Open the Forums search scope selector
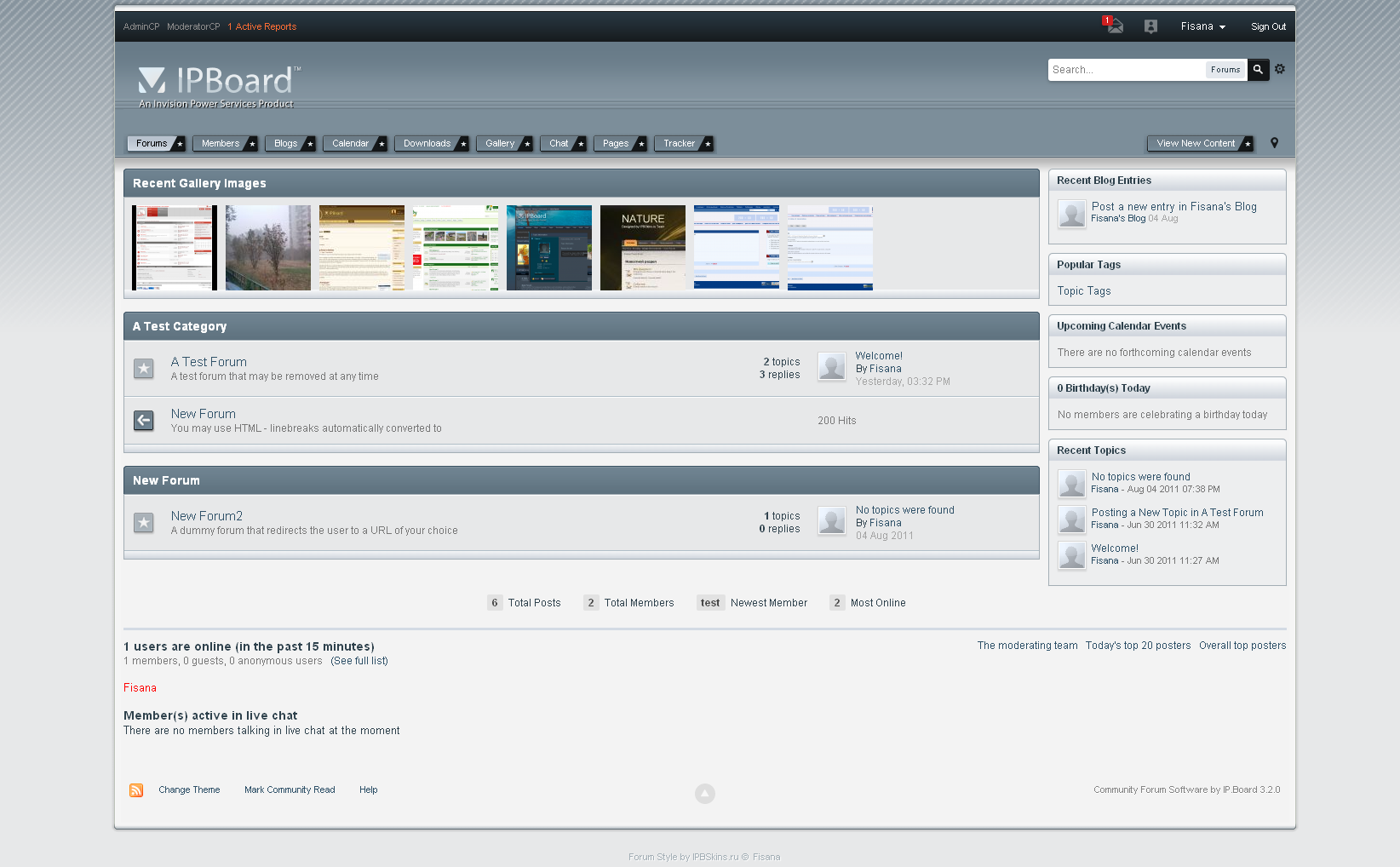The image size is (1400, 867). point(1225,70)
